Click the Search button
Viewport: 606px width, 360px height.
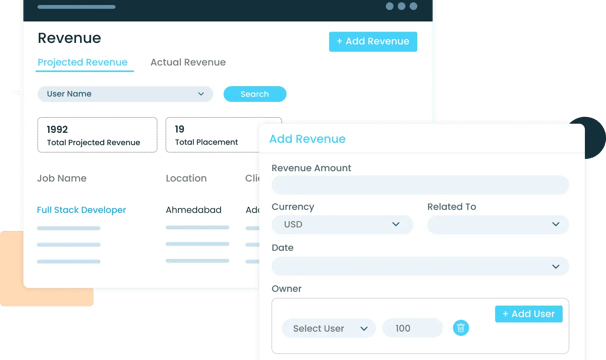[x=255, y=94]
